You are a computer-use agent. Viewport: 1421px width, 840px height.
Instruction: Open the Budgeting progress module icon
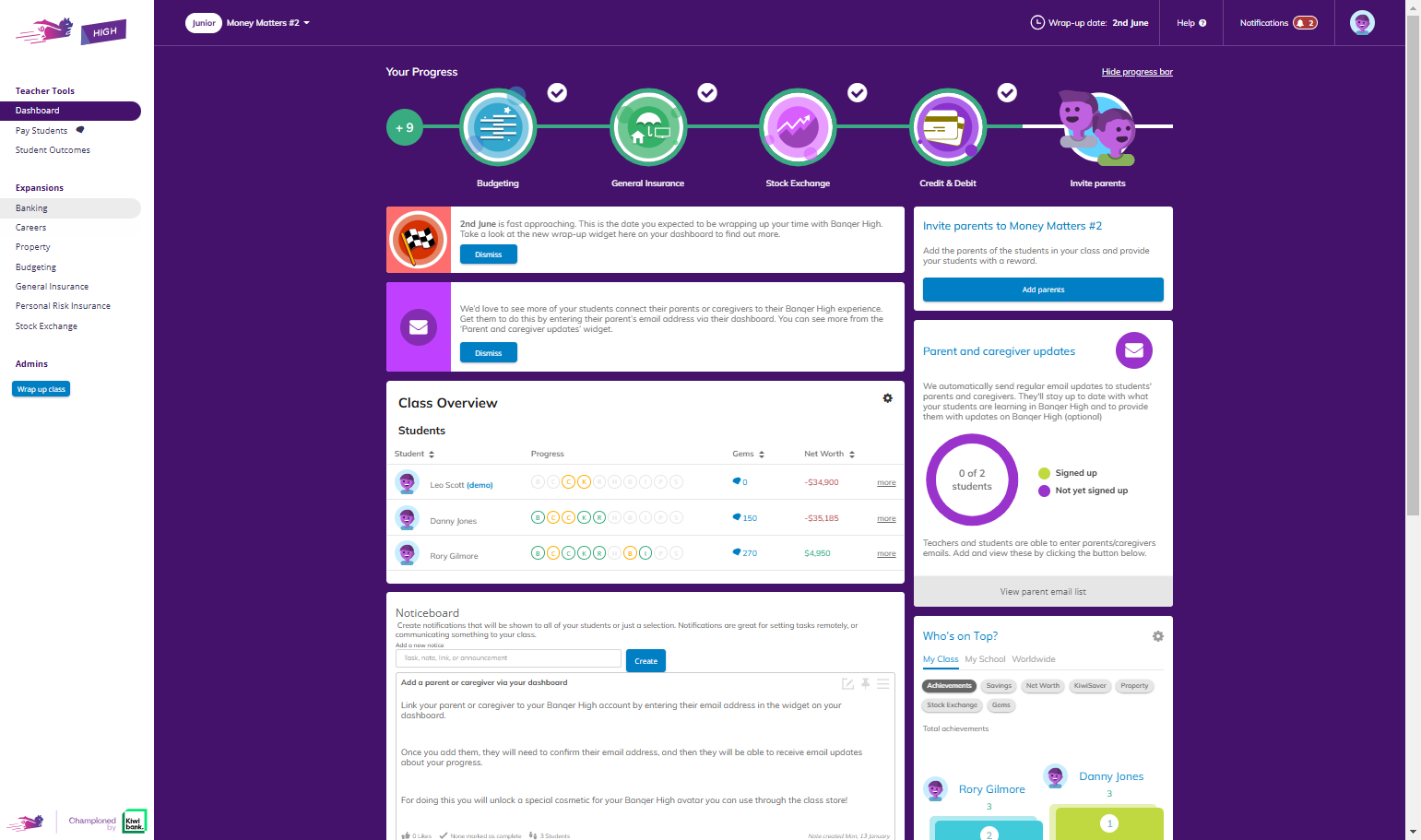click(x=498, y=127)
